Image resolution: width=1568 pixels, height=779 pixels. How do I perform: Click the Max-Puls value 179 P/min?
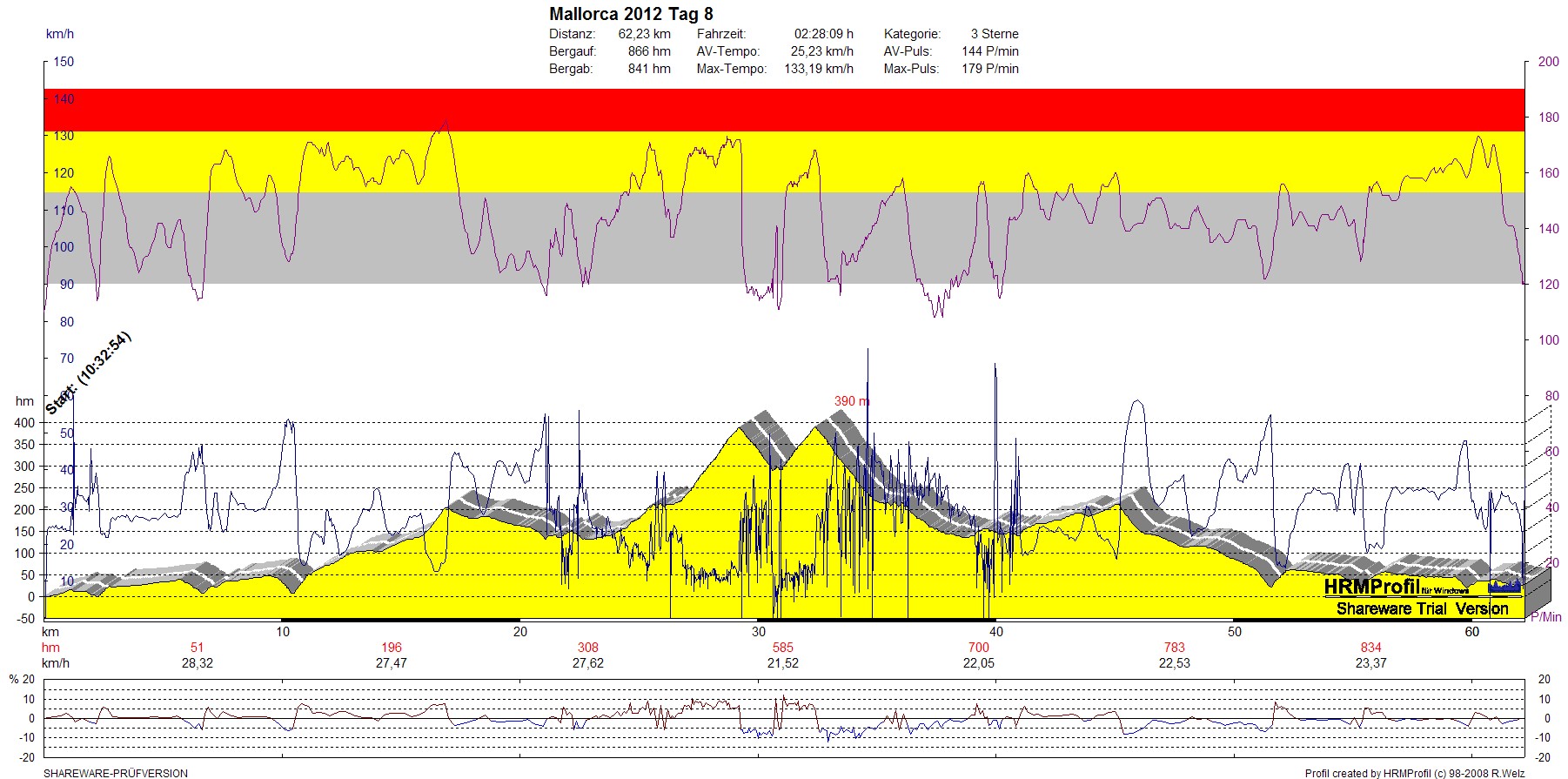[989, 69]
